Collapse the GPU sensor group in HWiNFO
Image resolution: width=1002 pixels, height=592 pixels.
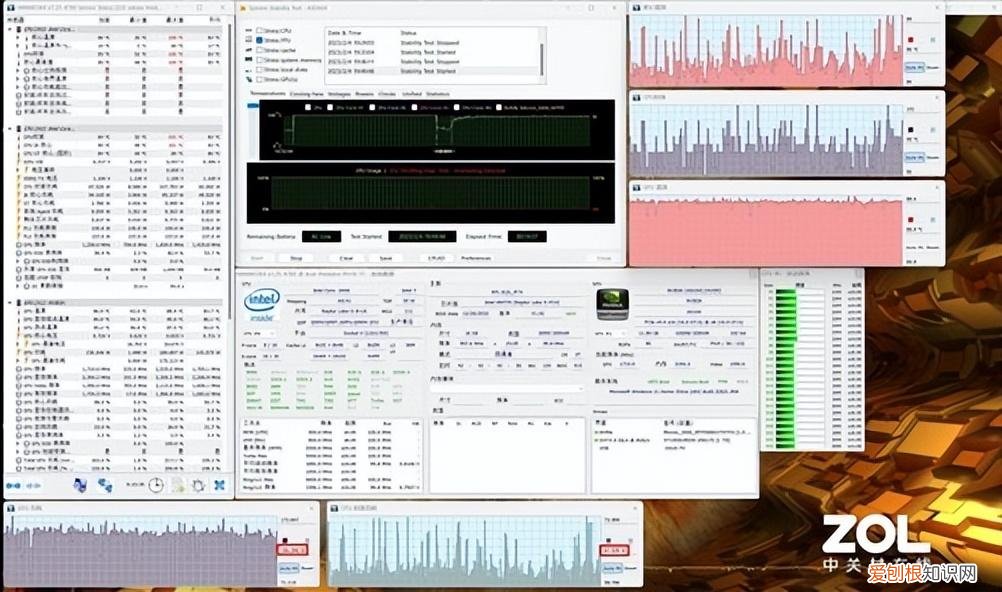10,301
